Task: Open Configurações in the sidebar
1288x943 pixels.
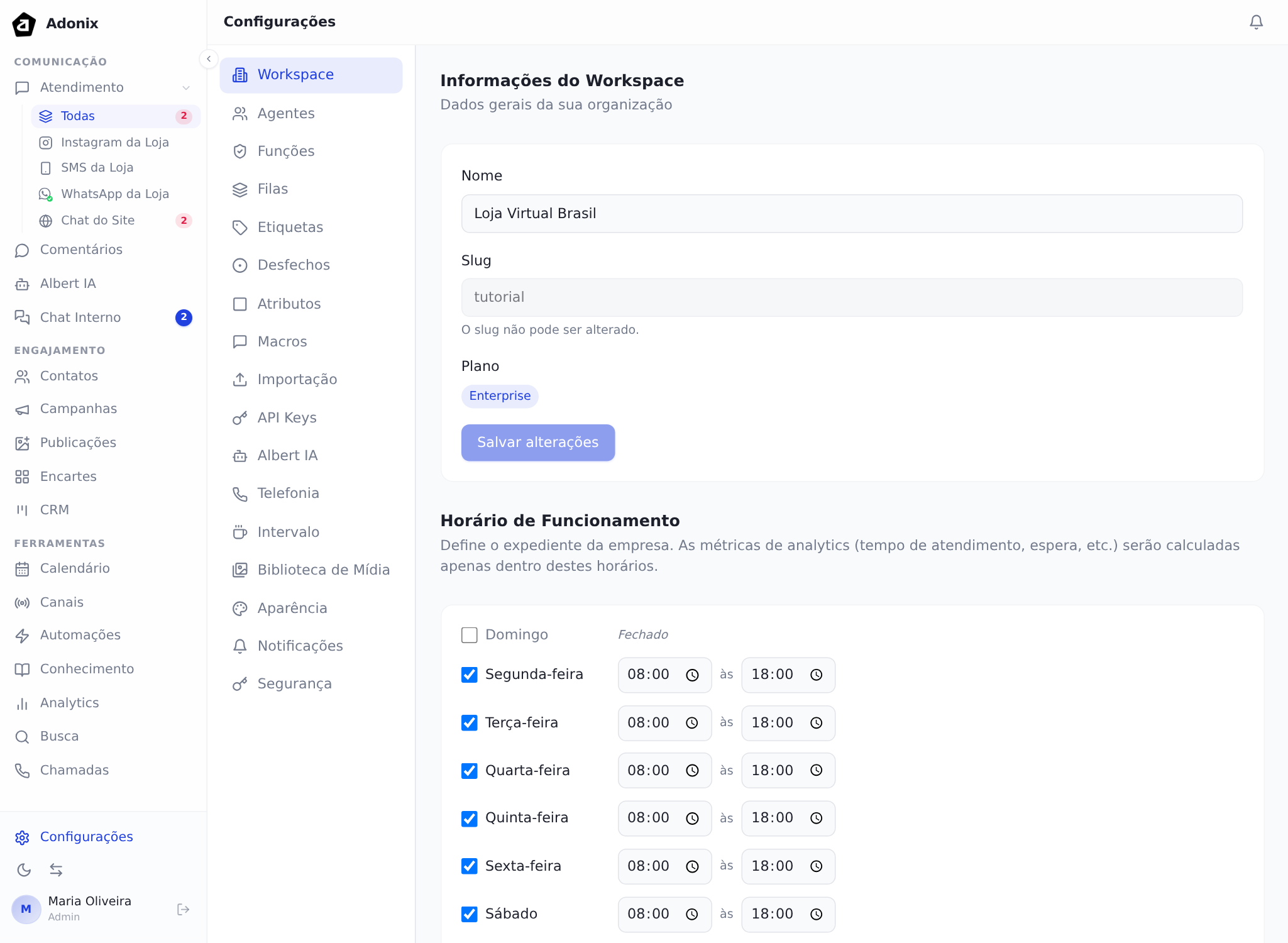Action: tap(103, 837)
